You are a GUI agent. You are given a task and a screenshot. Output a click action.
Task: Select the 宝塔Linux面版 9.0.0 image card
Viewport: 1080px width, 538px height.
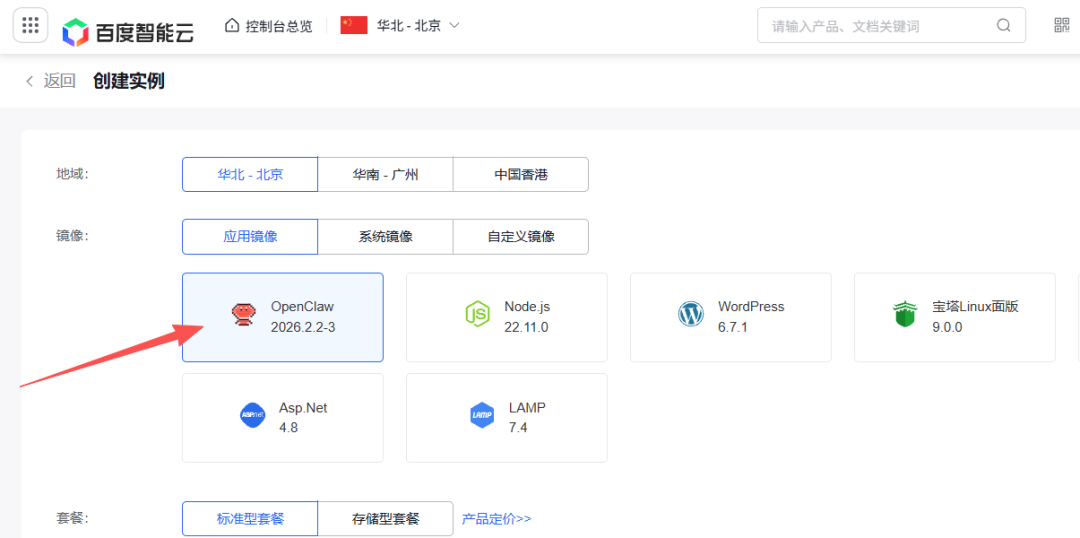click(955, 317)
